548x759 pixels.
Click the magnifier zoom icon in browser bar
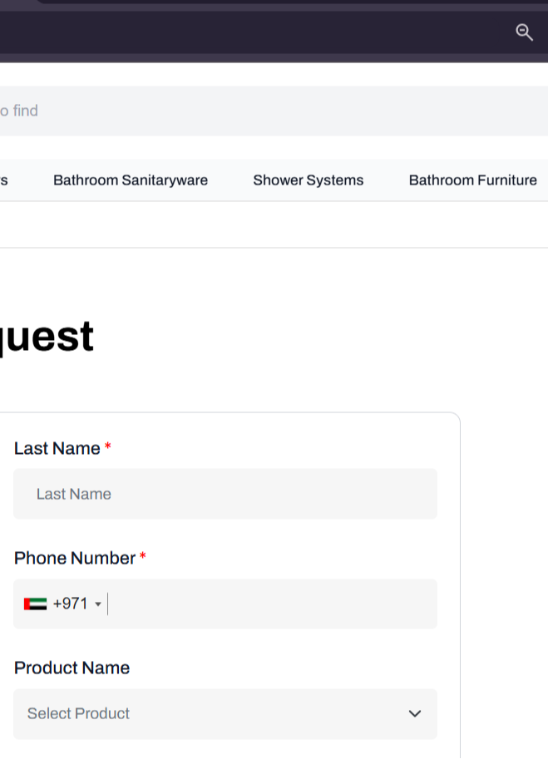524,32
